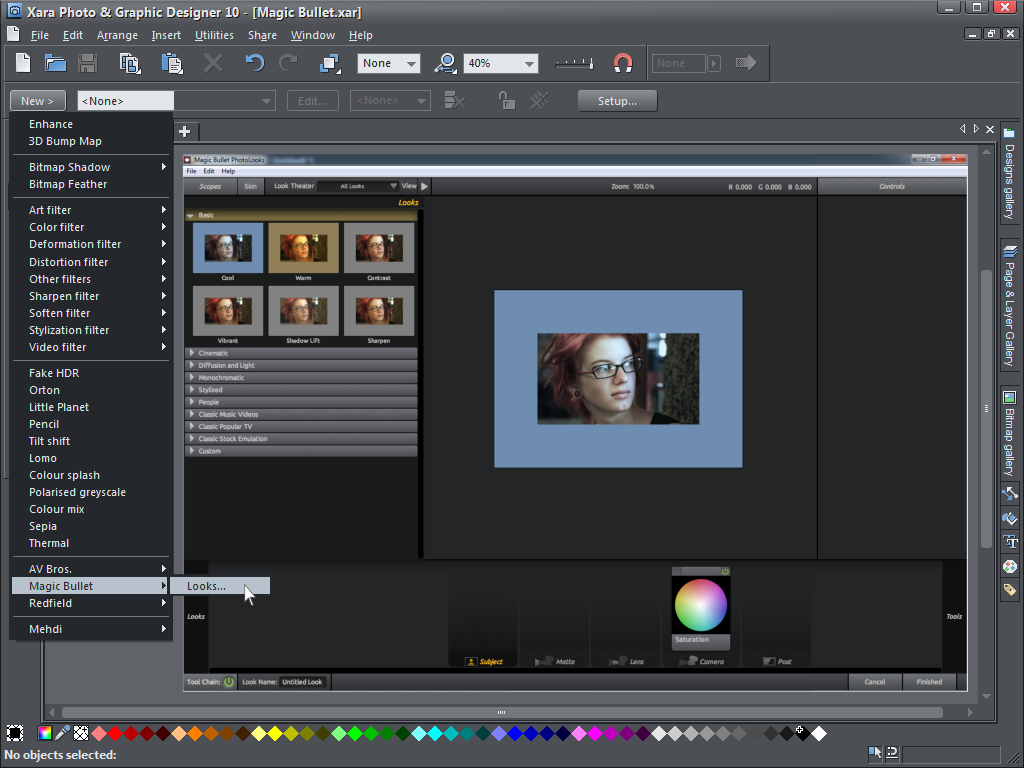Open the Utilities menu

pos(214,35)
